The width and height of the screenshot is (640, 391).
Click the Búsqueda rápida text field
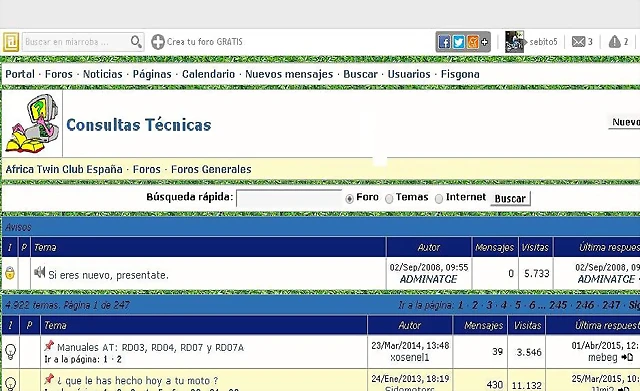point(289,199)
